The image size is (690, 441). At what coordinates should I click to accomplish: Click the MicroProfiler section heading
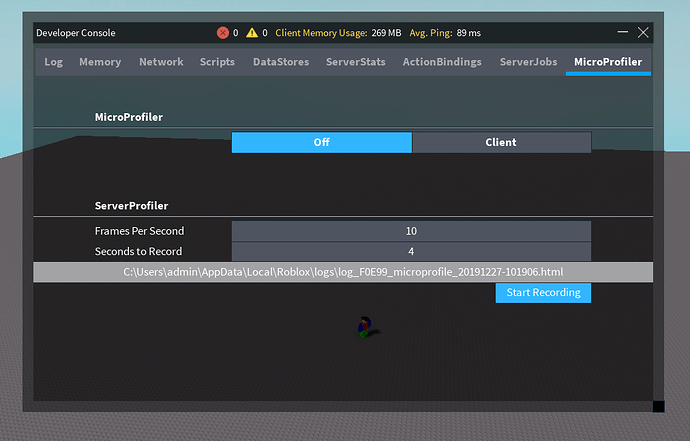point(128,117)
